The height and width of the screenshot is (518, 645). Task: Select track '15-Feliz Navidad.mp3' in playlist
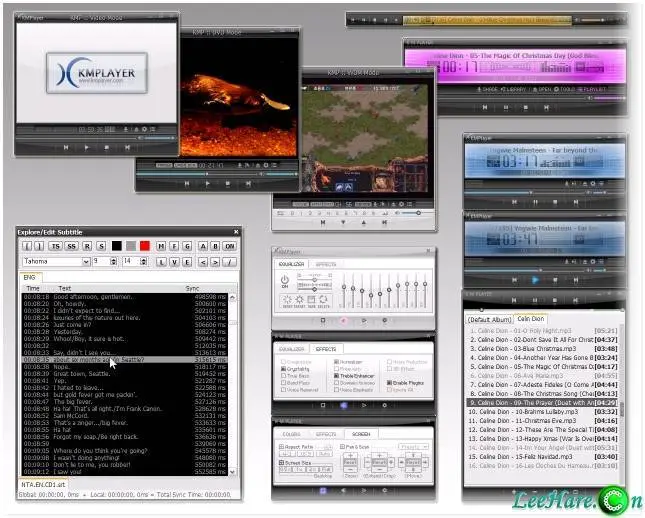click(543, 457)
